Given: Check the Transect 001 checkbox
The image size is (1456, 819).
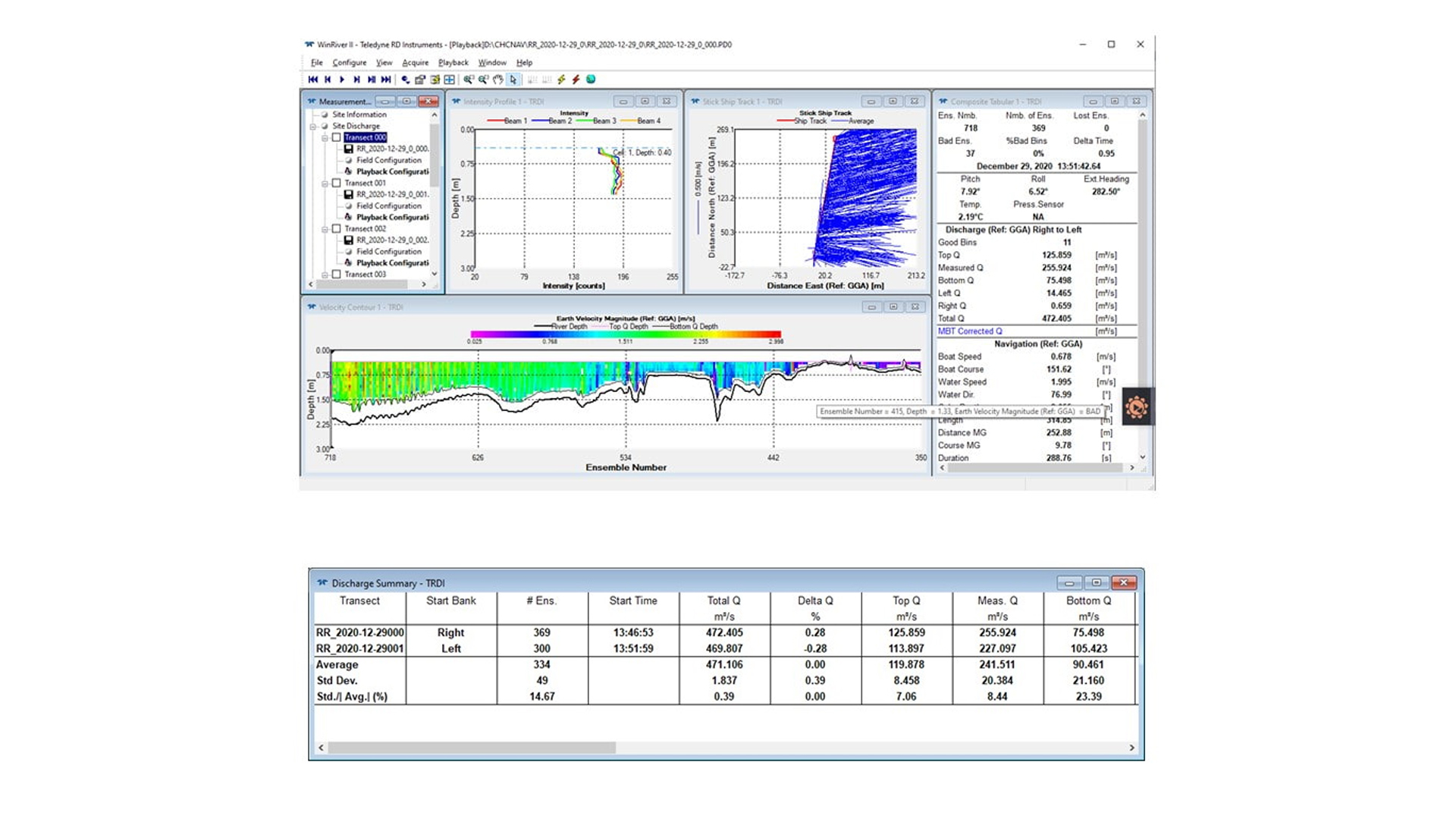Looking at the screenshot, I should [x=337, y=184].
